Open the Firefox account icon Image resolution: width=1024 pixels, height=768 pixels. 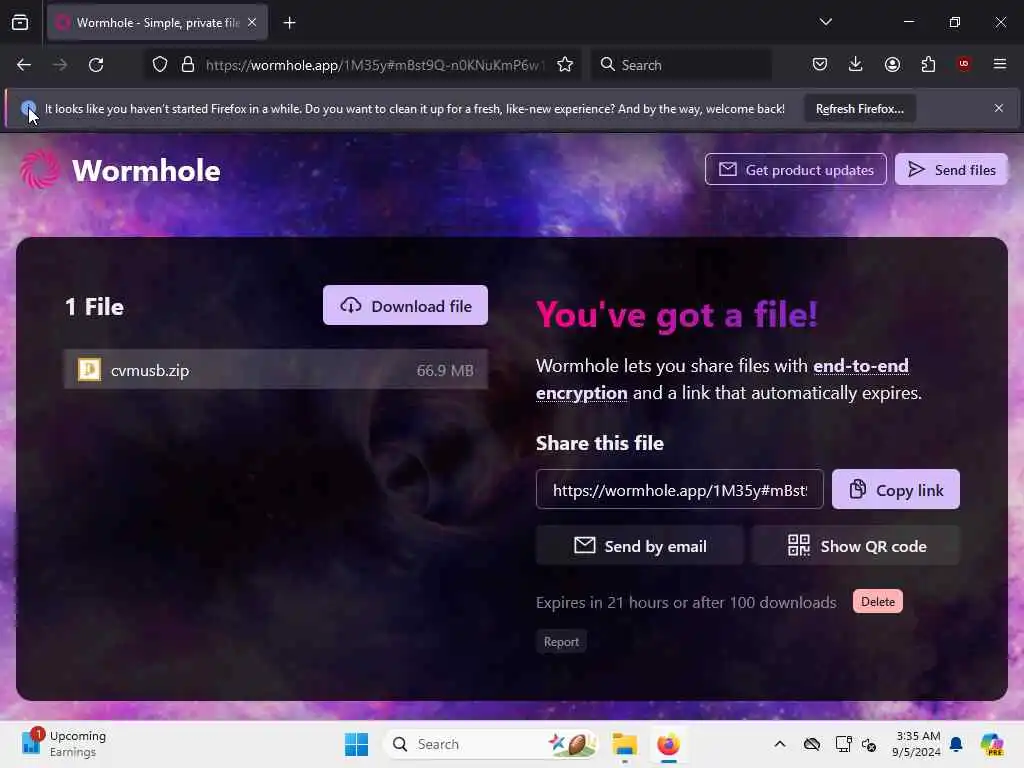(x=892, y=64)
